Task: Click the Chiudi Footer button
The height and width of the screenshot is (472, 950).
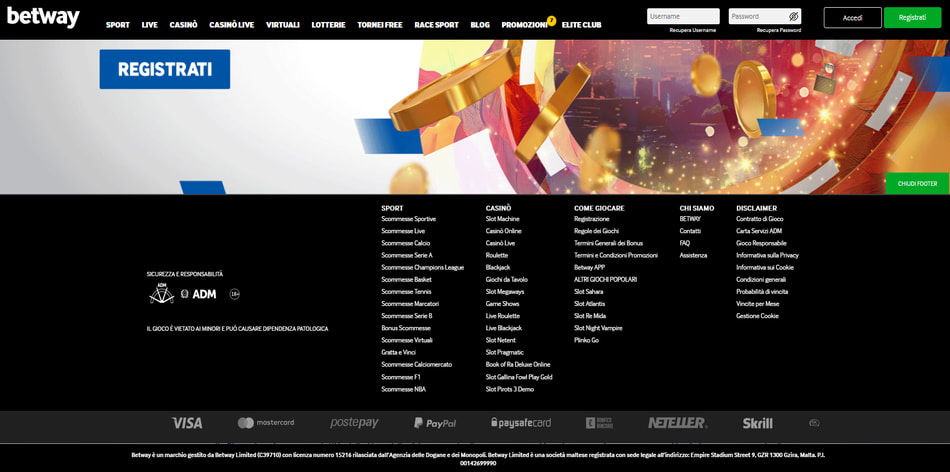Action: point(917,184)
